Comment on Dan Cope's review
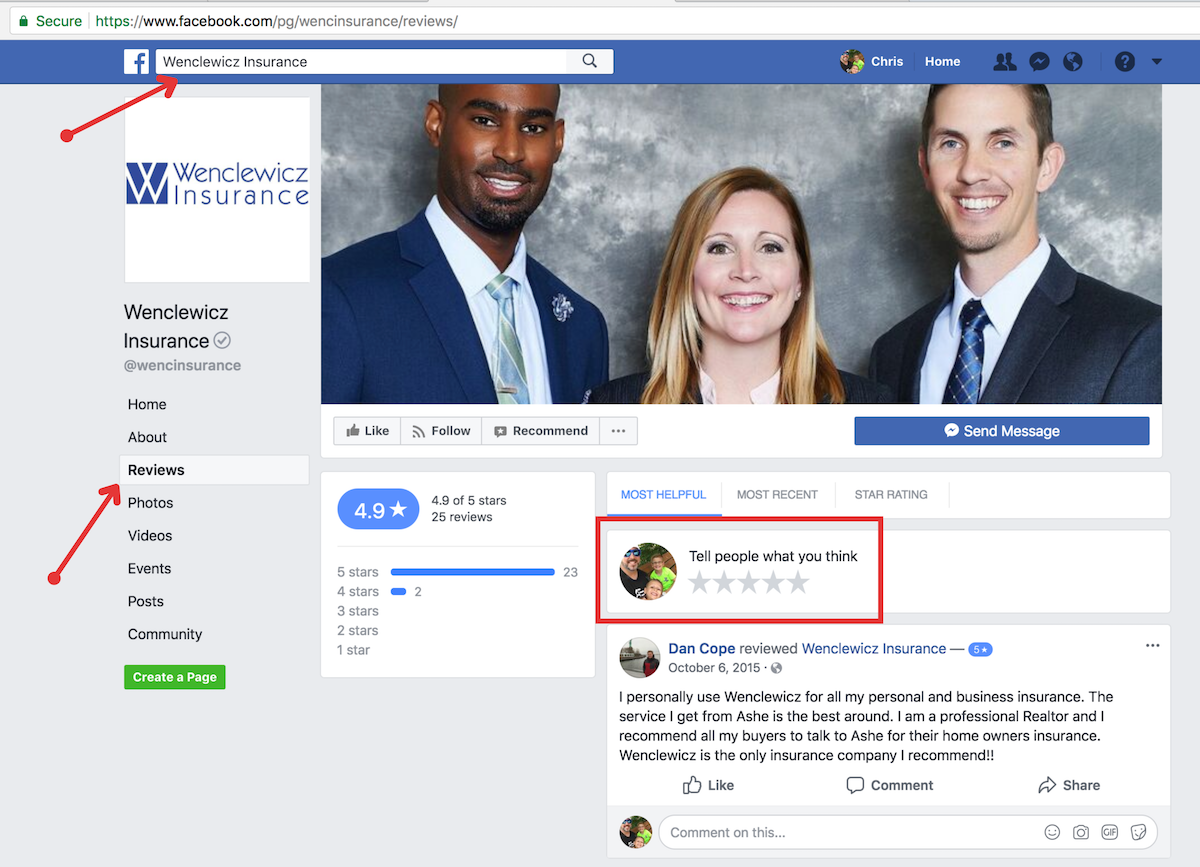The height and width of the screenshot is (867, 1200). pos(889,785)
